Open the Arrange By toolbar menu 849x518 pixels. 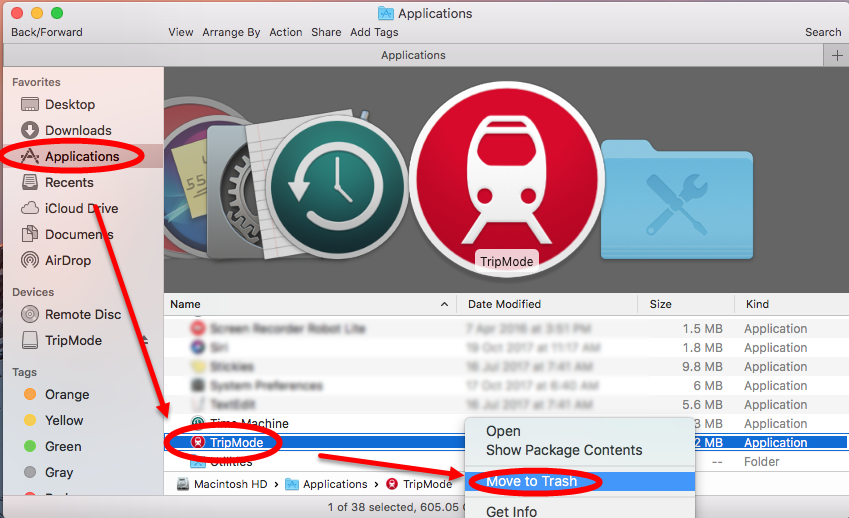click(x=231, y=32)
